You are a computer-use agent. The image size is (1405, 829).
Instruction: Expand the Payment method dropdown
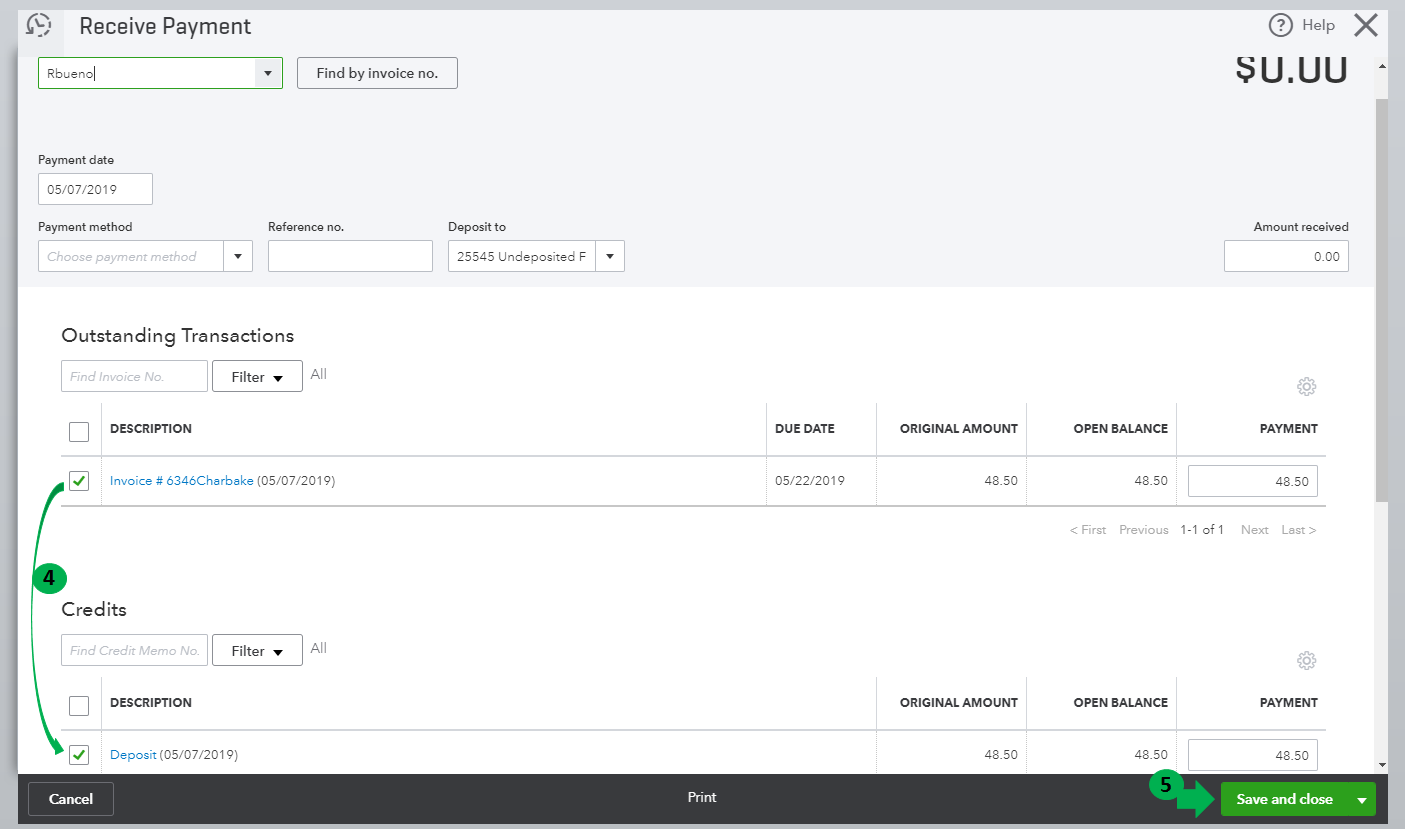(238, 256)
